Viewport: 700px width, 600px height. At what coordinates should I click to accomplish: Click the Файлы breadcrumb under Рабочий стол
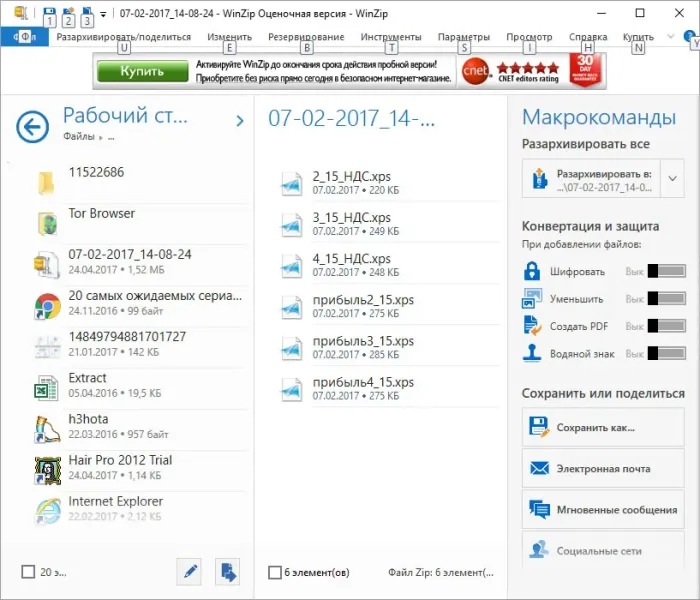tap(79, 136)
